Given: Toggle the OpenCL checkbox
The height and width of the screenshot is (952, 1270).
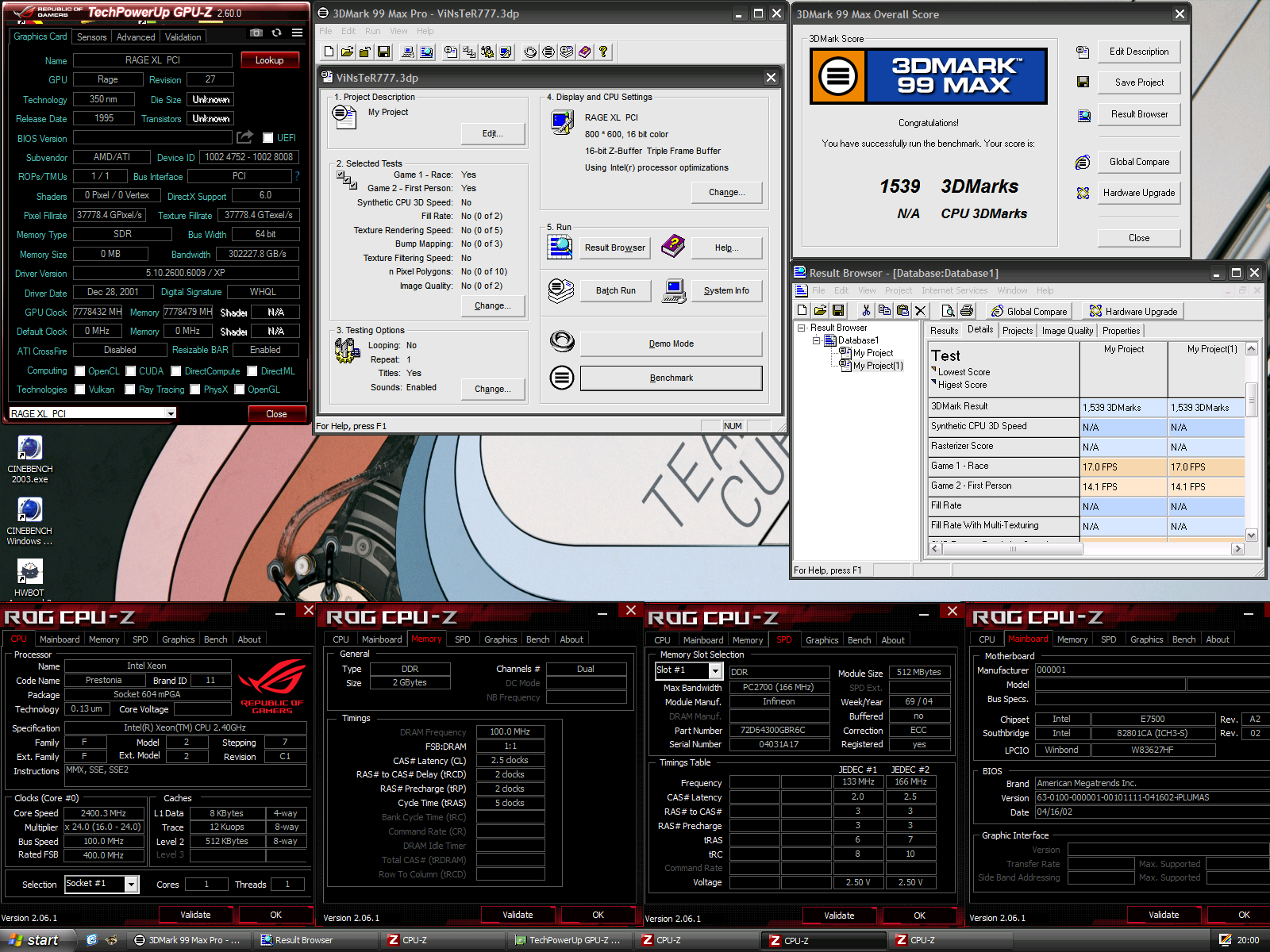Looking at the screenshot, I should 79,371.
